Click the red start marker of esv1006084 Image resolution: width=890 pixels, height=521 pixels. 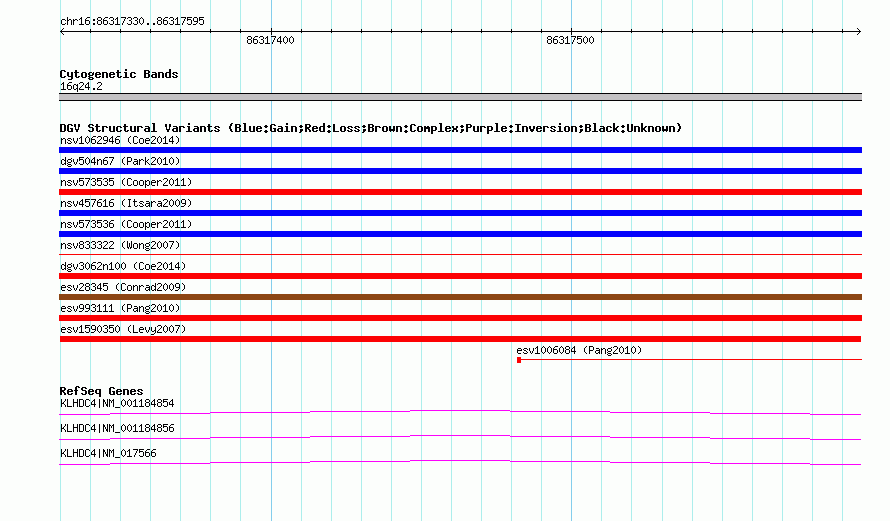(x=519, y=360)
